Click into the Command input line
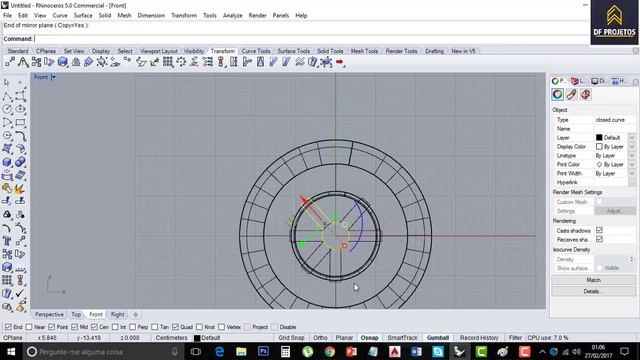The width and height of the screenshot is (640, 360). pyautogui.click(x=310, y=39)
